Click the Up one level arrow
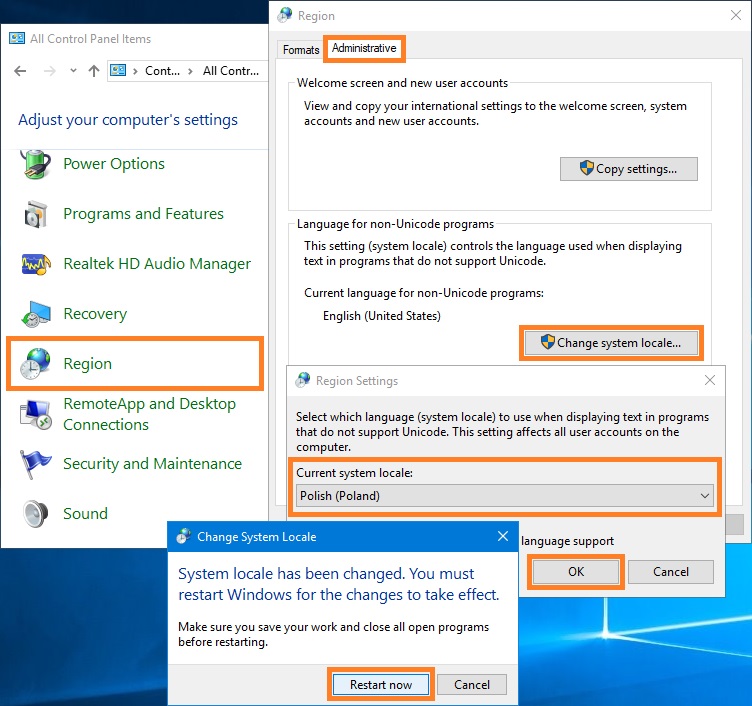Screen dimensions: 752x706 pyautogui.click(x=94, y=71)
